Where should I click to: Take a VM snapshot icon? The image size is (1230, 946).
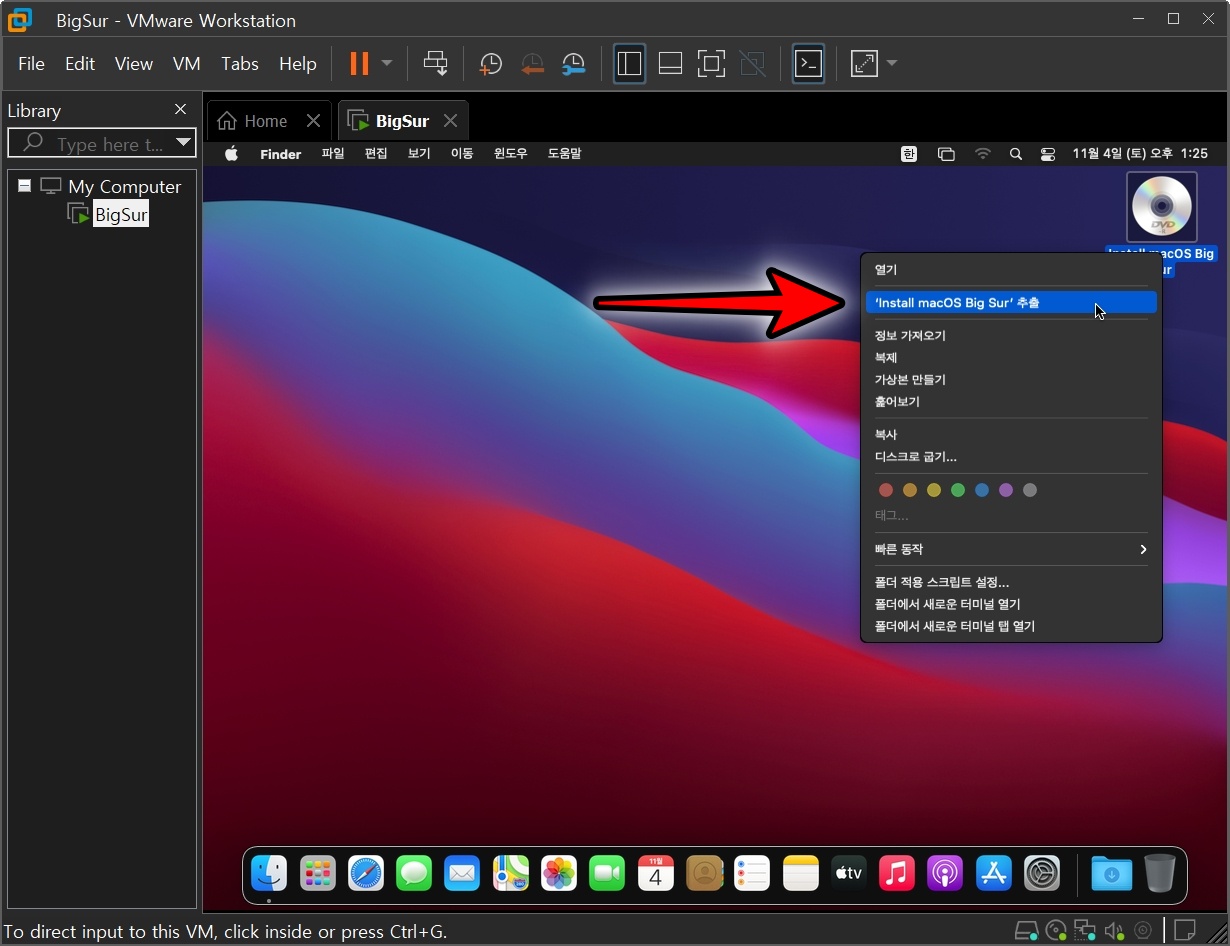tap(490, 64)
